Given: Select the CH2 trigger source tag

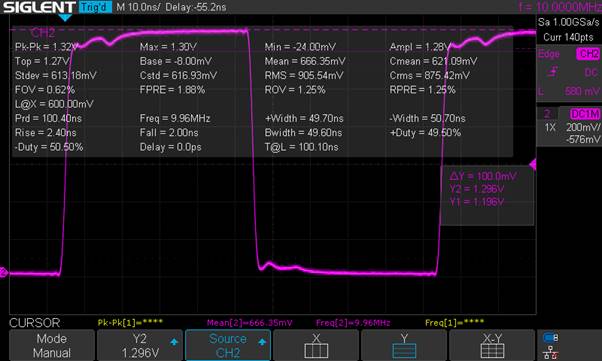Looking at the screenshot, I should point(588,54).
